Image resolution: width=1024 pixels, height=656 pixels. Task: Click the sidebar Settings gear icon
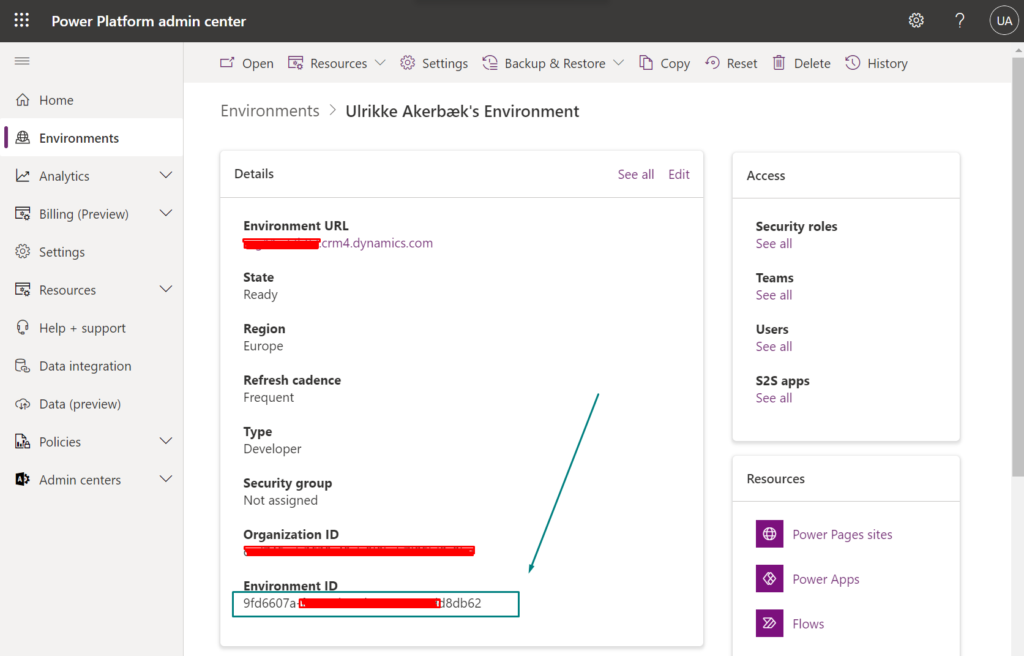tap(23, 252)
